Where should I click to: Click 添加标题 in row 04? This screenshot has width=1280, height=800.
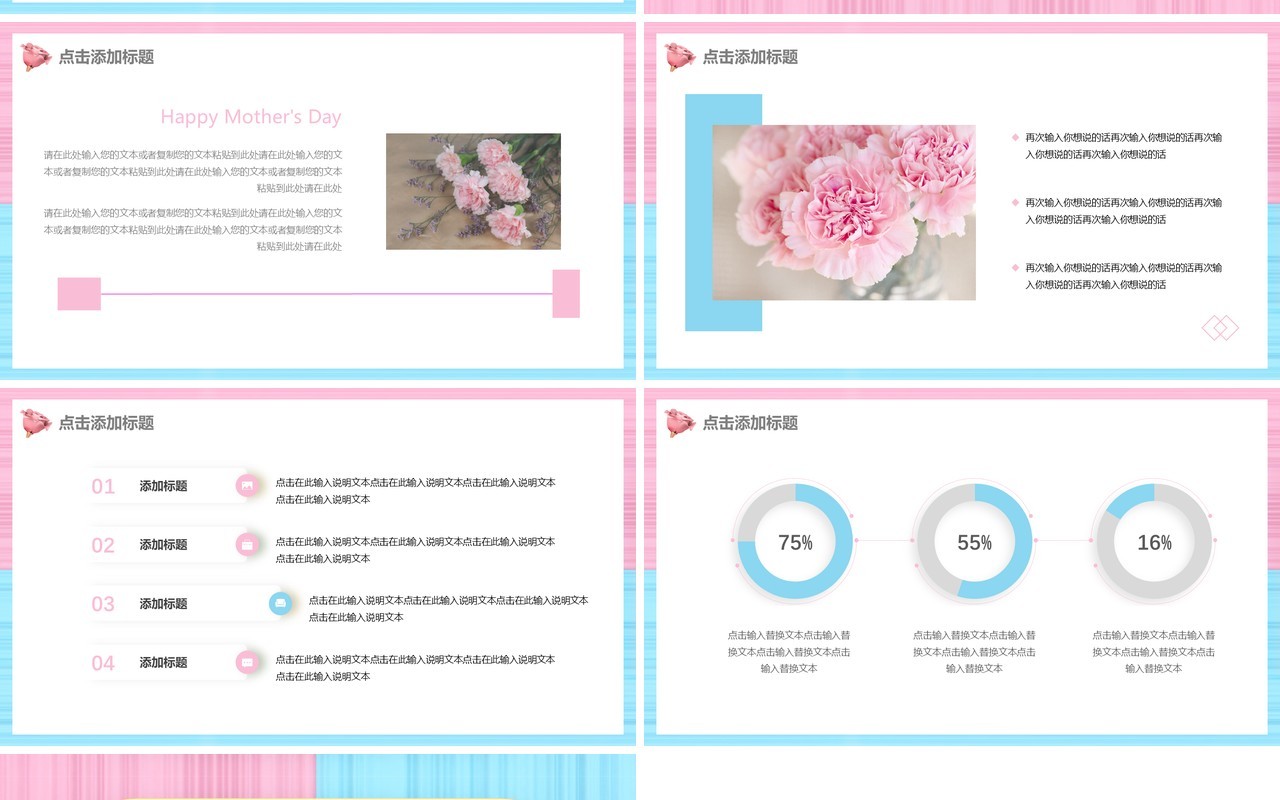tap(164, 662)
